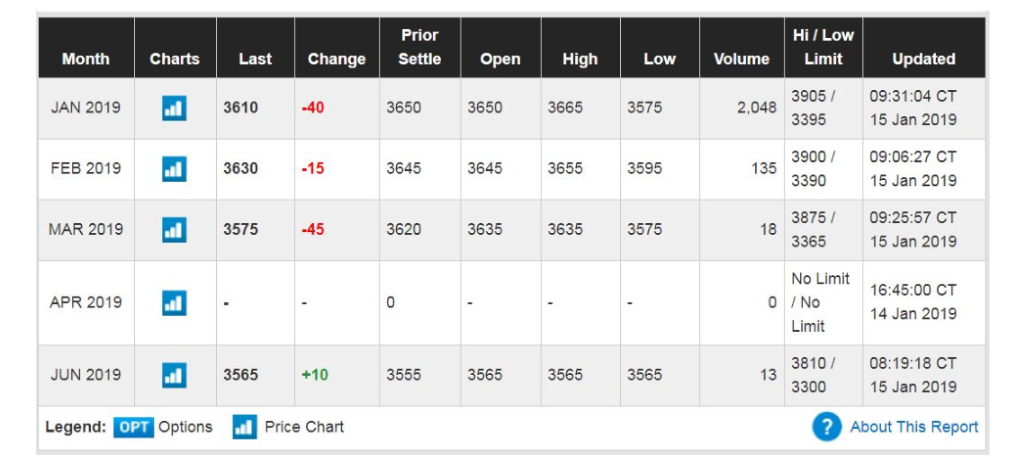1024x467 pixels.
Task: Open price chart for FEB 2019
Action: coord(174,168)
